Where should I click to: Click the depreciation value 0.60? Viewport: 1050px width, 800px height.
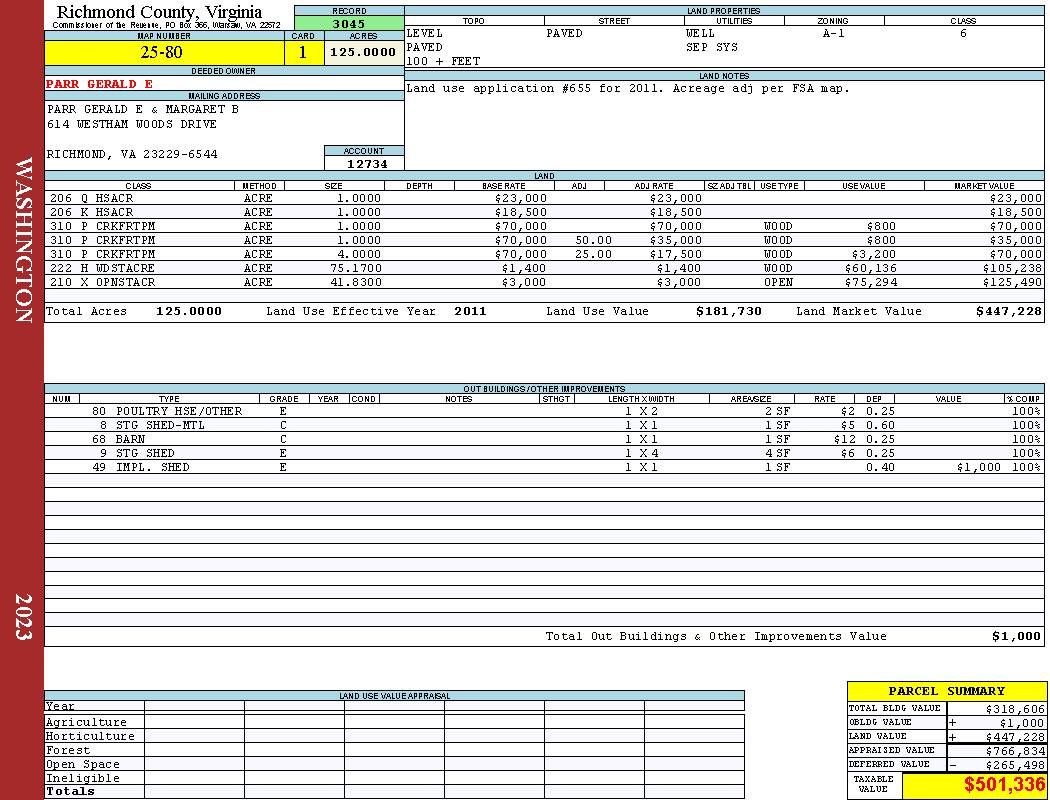[x=880, y=425]
